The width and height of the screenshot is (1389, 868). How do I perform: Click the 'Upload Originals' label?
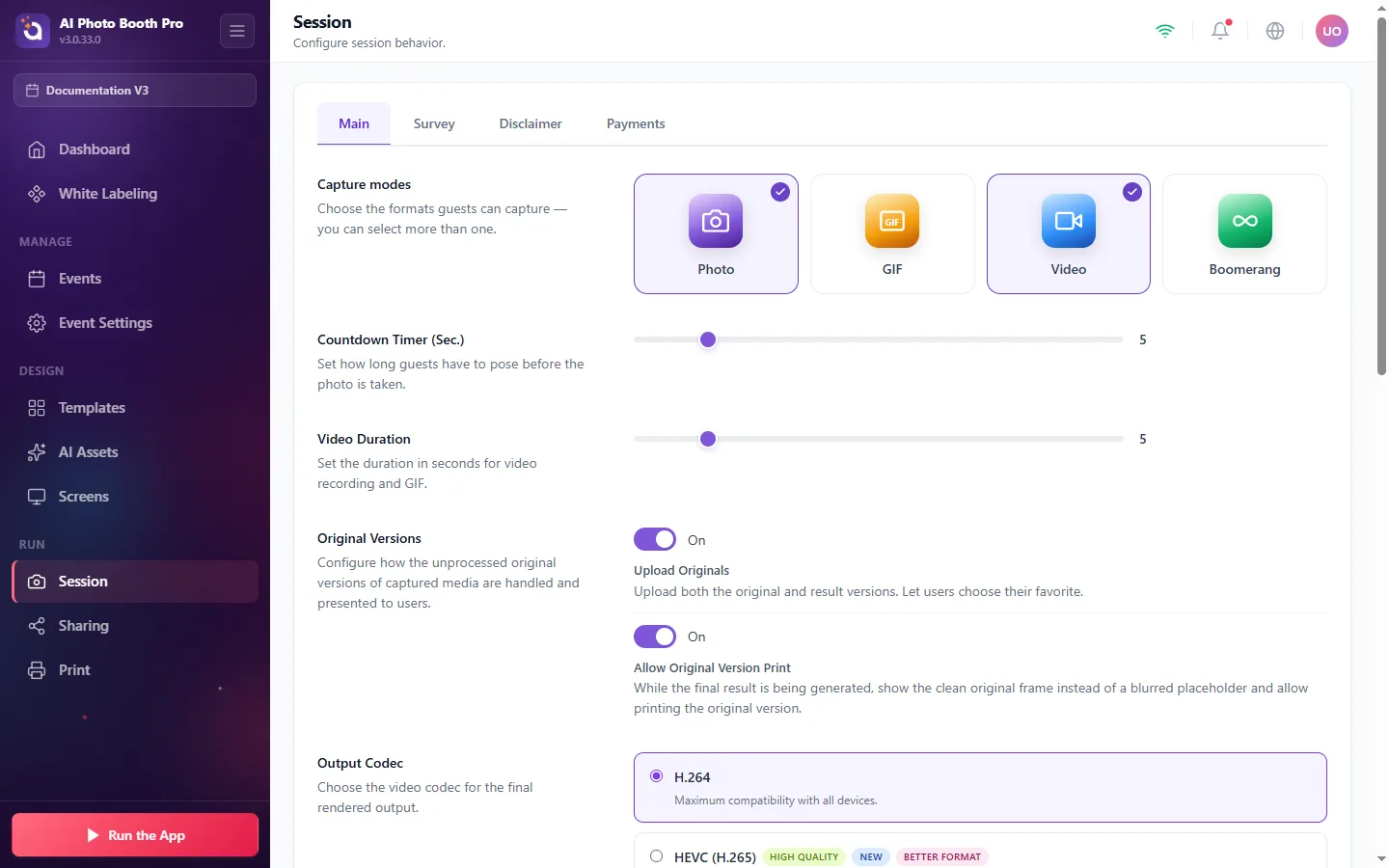click(x=682, y=570)
